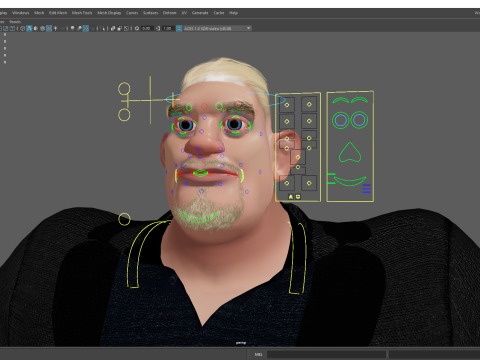Toggle the Motion Blur icon
Image resolution: width=480 pixels, height=360 pixels.
[x=79, y=28]
